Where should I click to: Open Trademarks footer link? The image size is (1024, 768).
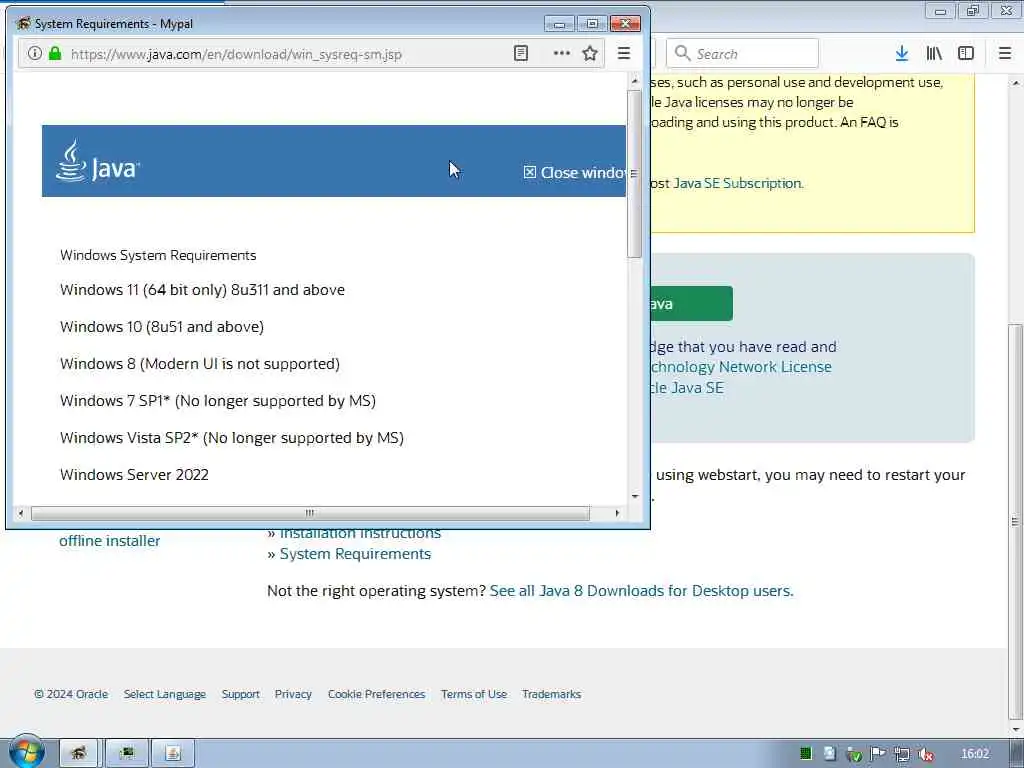click(x=551, y=694)
